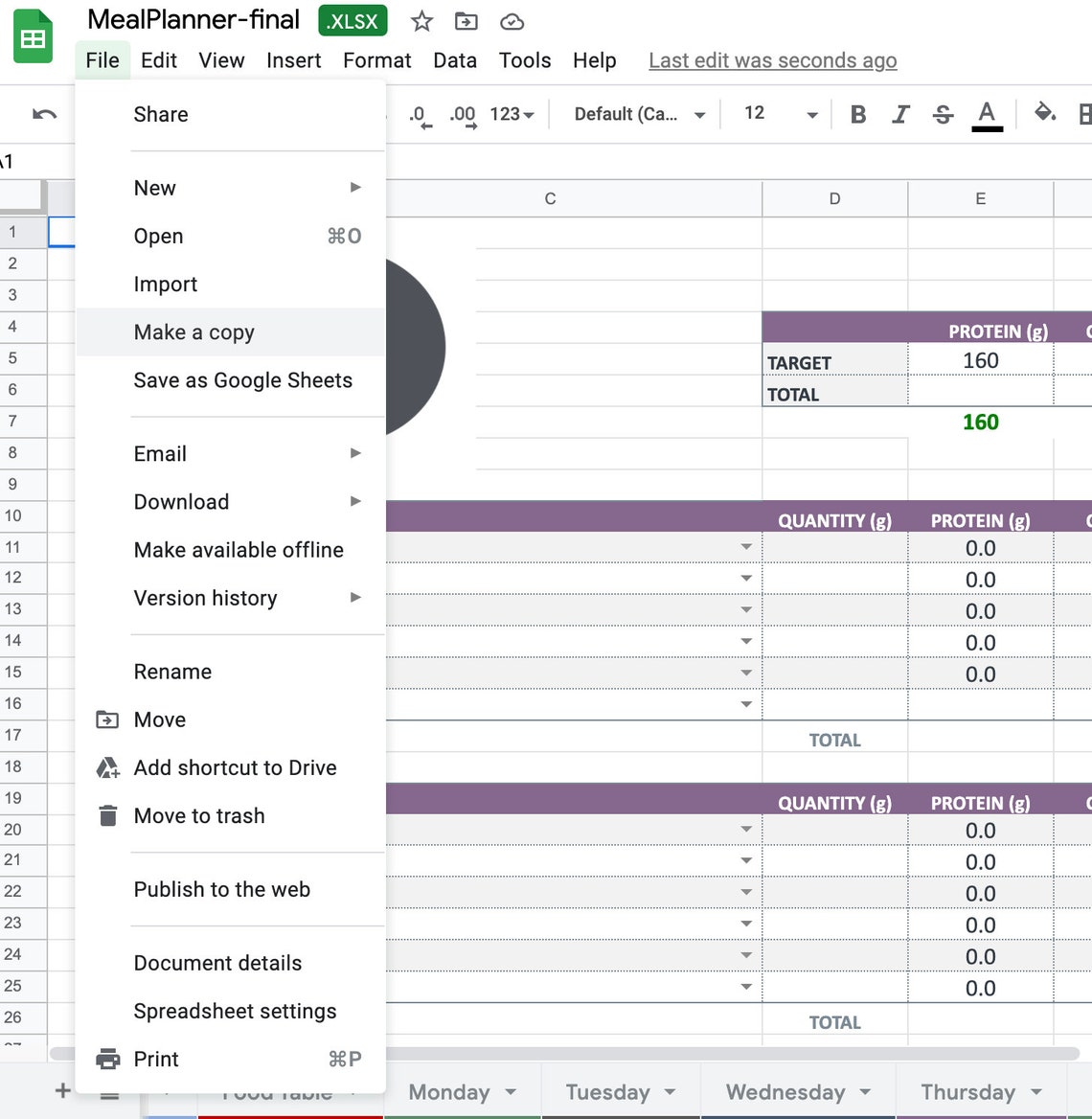Open the more formats 123 dropdown
The width and height of the screenshot is (1092, 1119).
(x=512, y=114)
